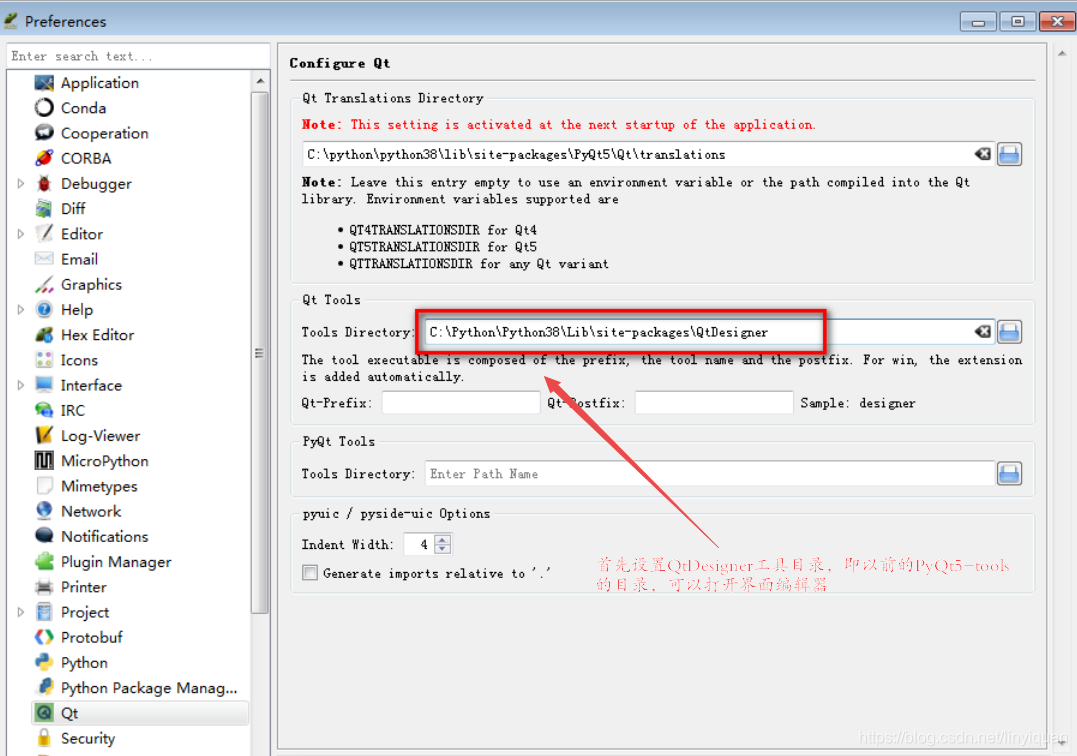Open the Log-Viewer icon
The width and height of the screenshot is (1077, 756).
pos(44,435)
